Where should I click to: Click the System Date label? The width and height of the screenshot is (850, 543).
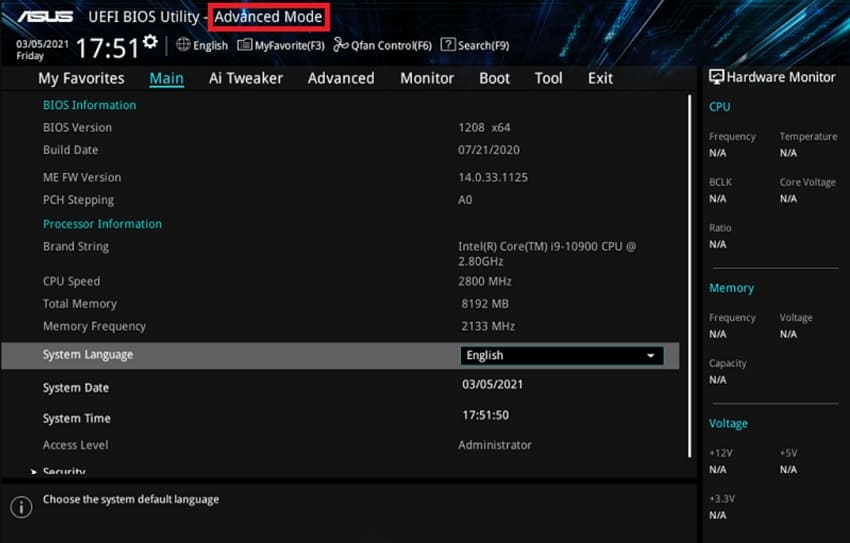click(x=76, y=388)
